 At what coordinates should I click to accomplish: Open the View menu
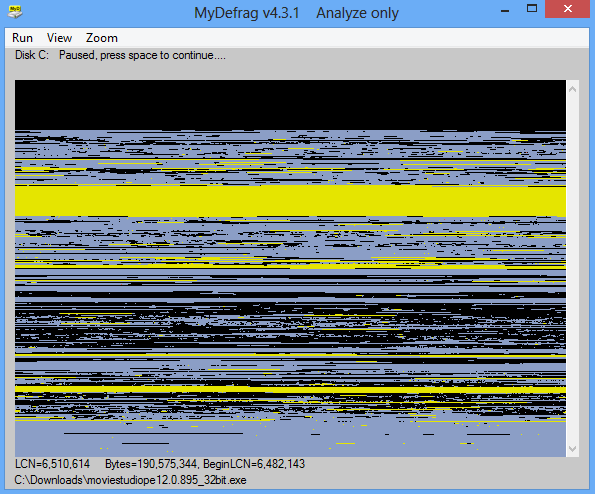click(59, 38)
